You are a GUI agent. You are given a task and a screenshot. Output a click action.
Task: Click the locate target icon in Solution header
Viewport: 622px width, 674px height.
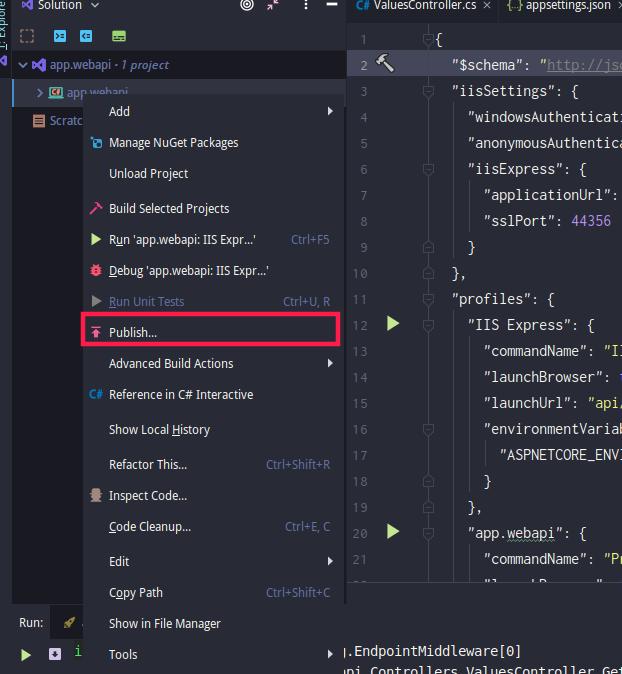tap(247, 5)
